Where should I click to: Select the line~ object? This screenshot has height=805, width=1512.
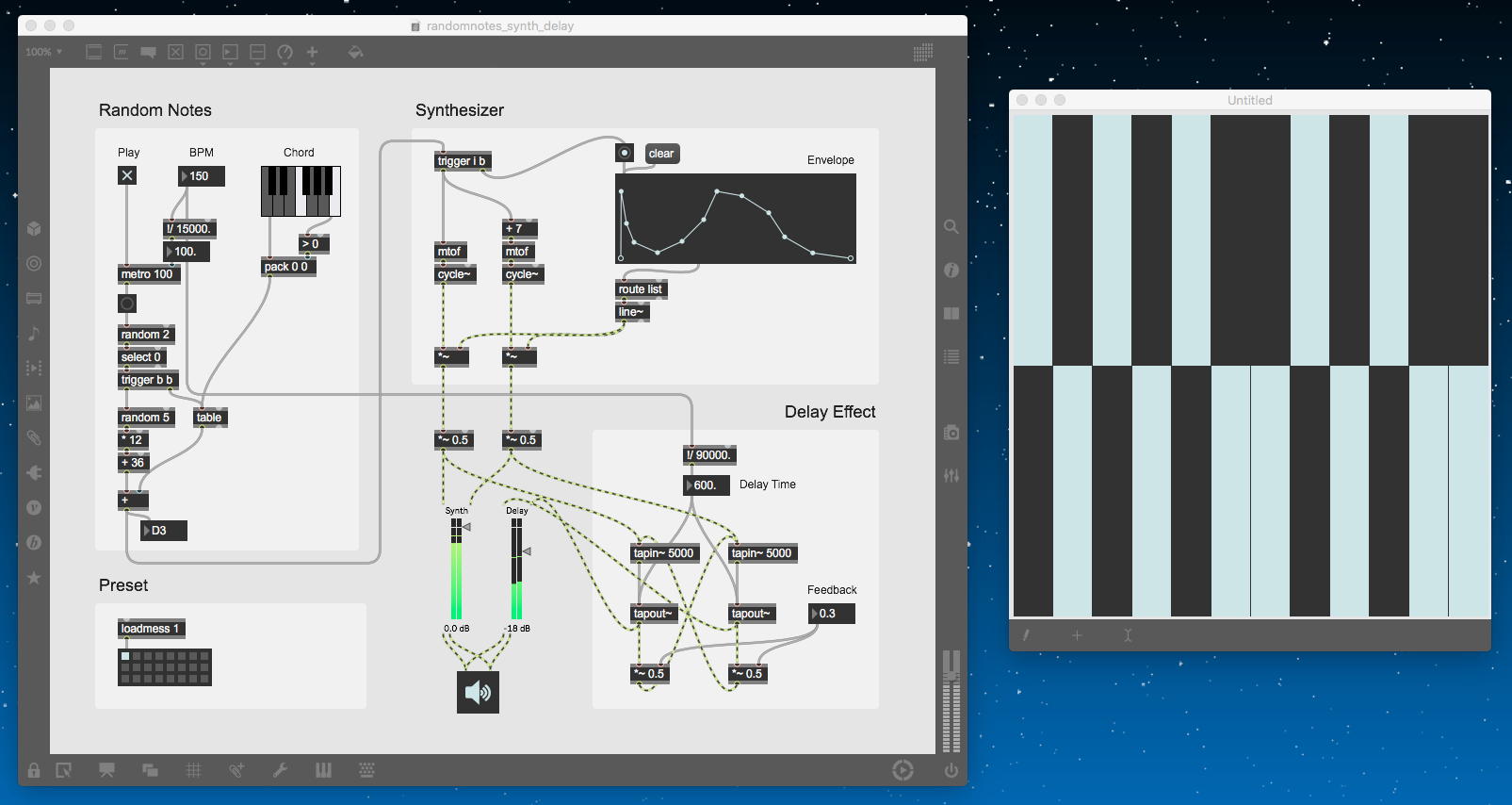pos(632,312)
